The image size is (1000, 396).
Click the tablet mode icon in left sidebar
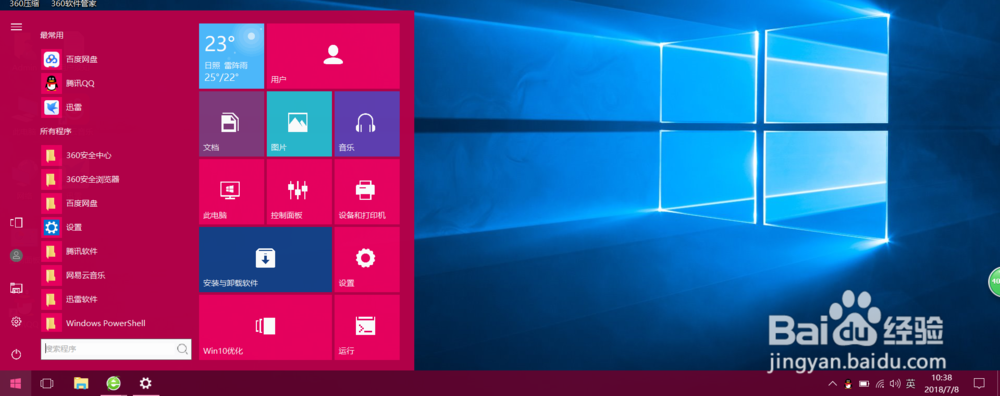coord(16,223)
